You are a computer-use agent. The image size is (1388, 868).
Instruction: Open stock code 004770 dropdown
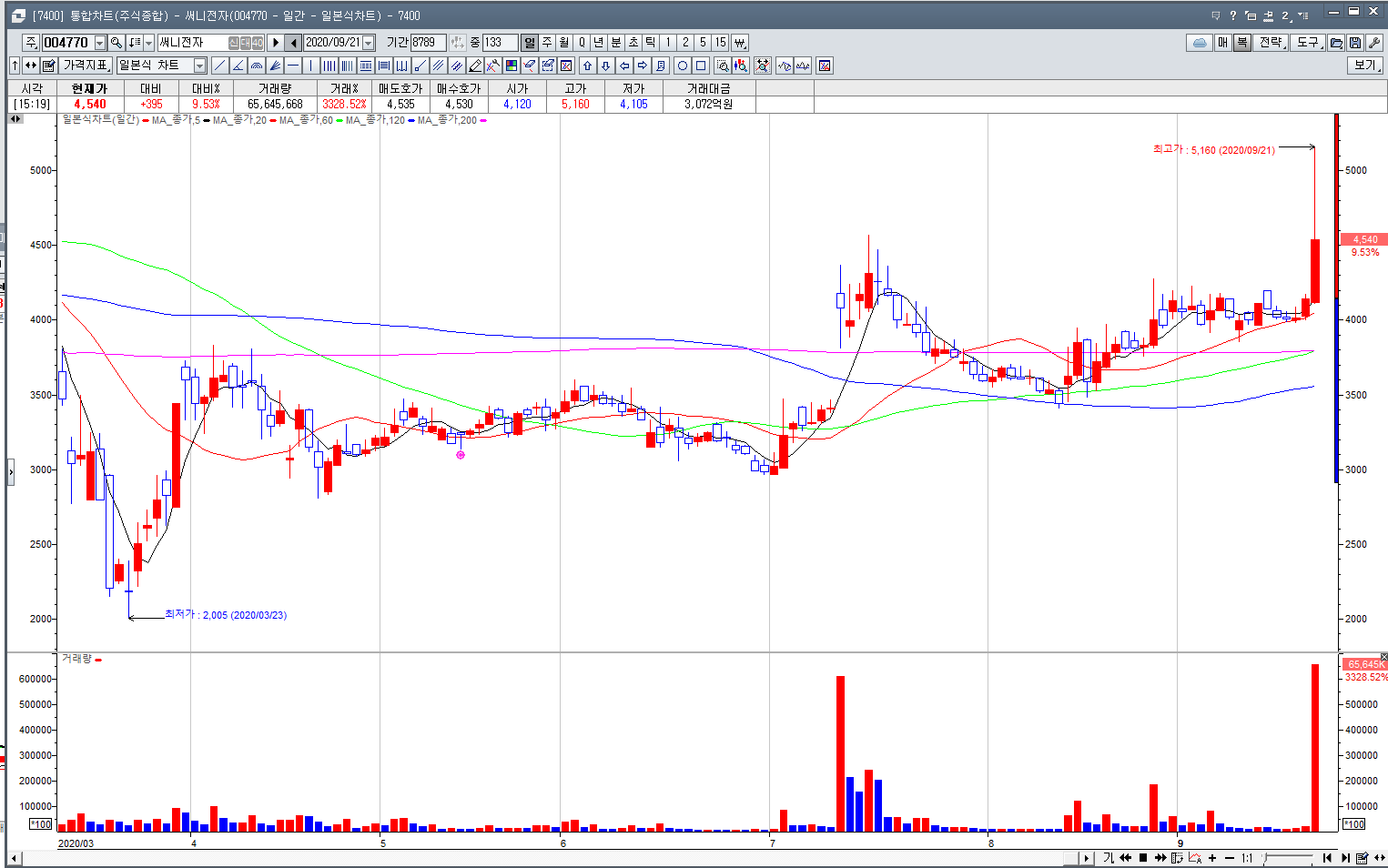[x=99, y=43]
